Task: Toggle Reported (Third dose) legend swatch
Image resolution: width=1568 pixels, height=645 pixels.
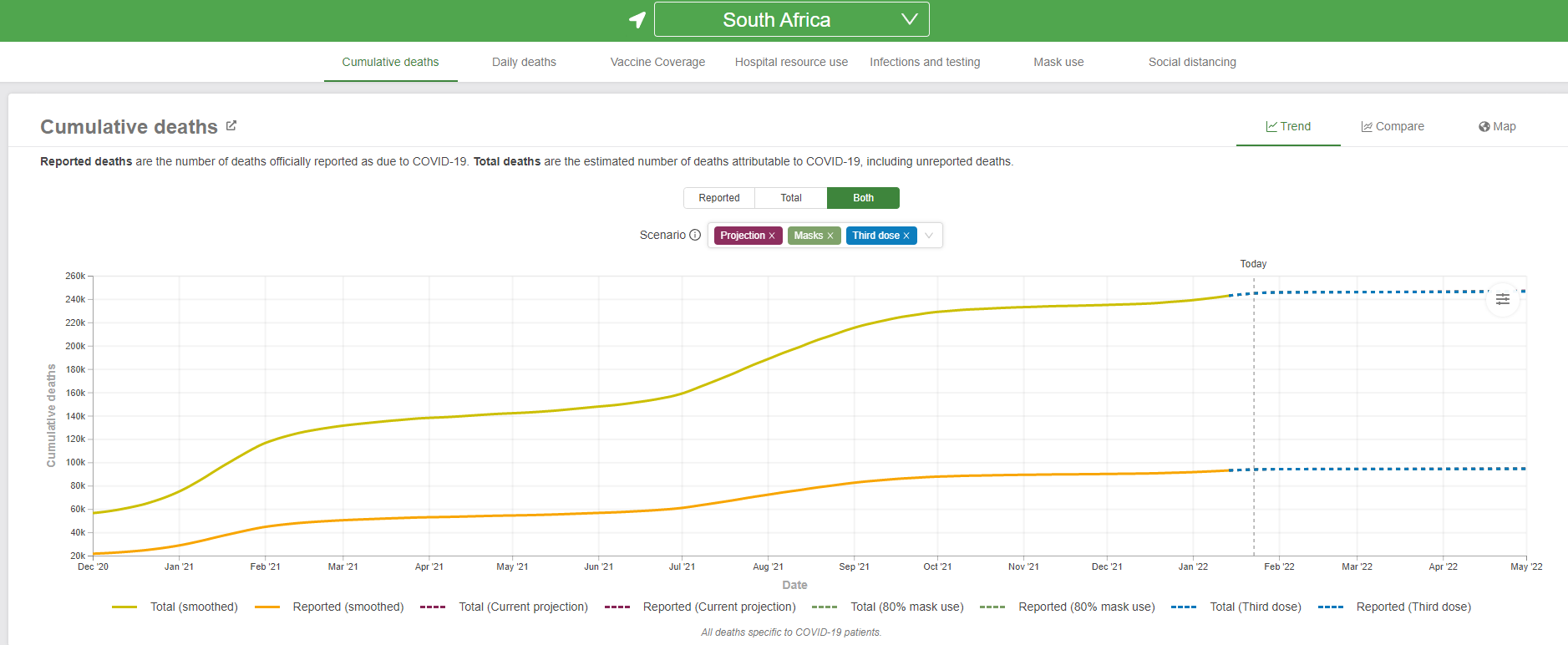Action: point(1330,607)
